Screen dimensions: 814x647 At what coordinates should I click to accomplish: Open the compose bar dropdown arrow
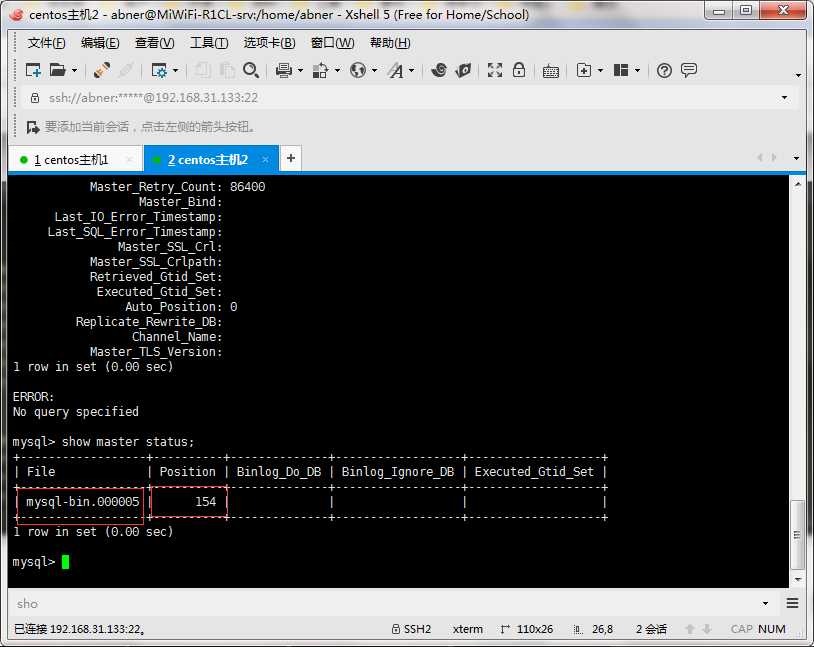pyautogui.click(x=765, y=603)
